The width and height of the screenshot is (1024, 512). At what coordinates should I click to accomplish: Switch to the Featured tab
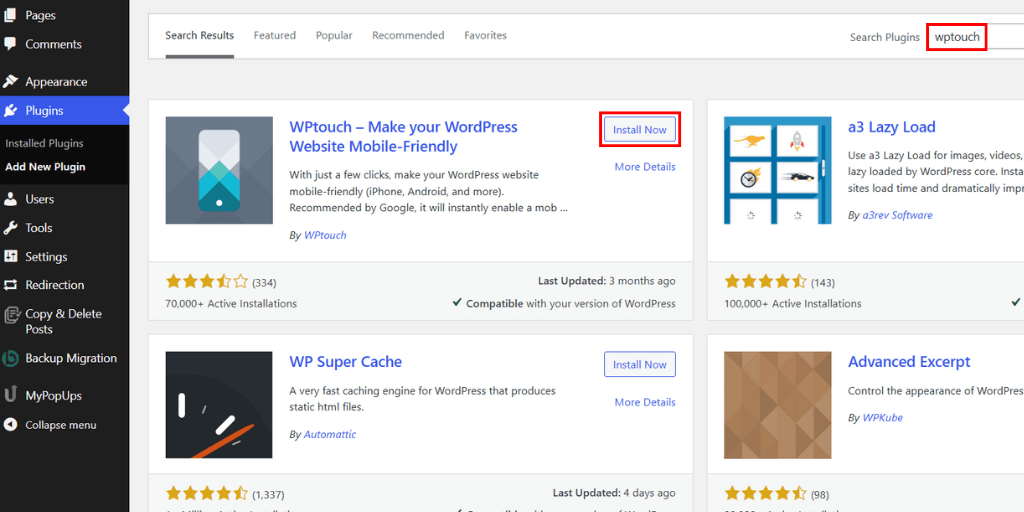tap(275, 35)
